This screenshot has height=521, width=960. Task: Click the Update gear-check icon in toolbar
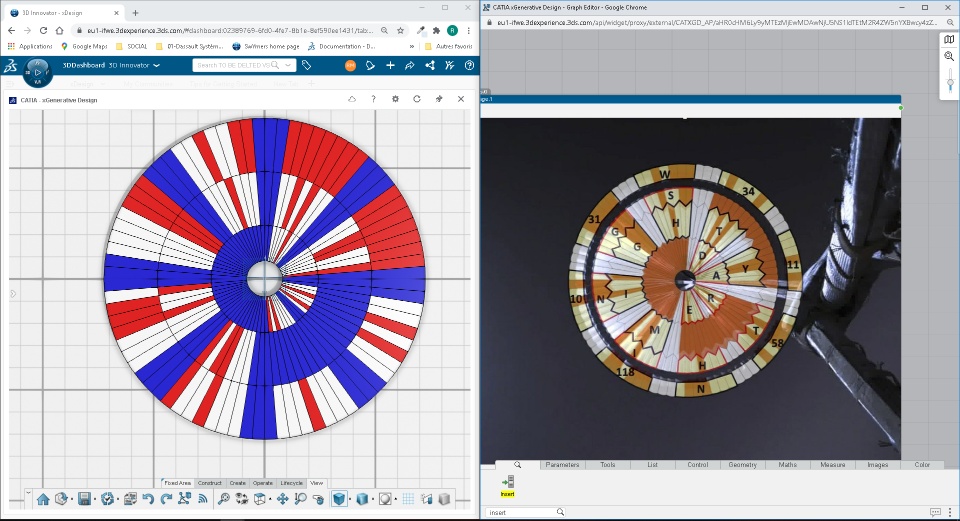(x=107, y=499)
